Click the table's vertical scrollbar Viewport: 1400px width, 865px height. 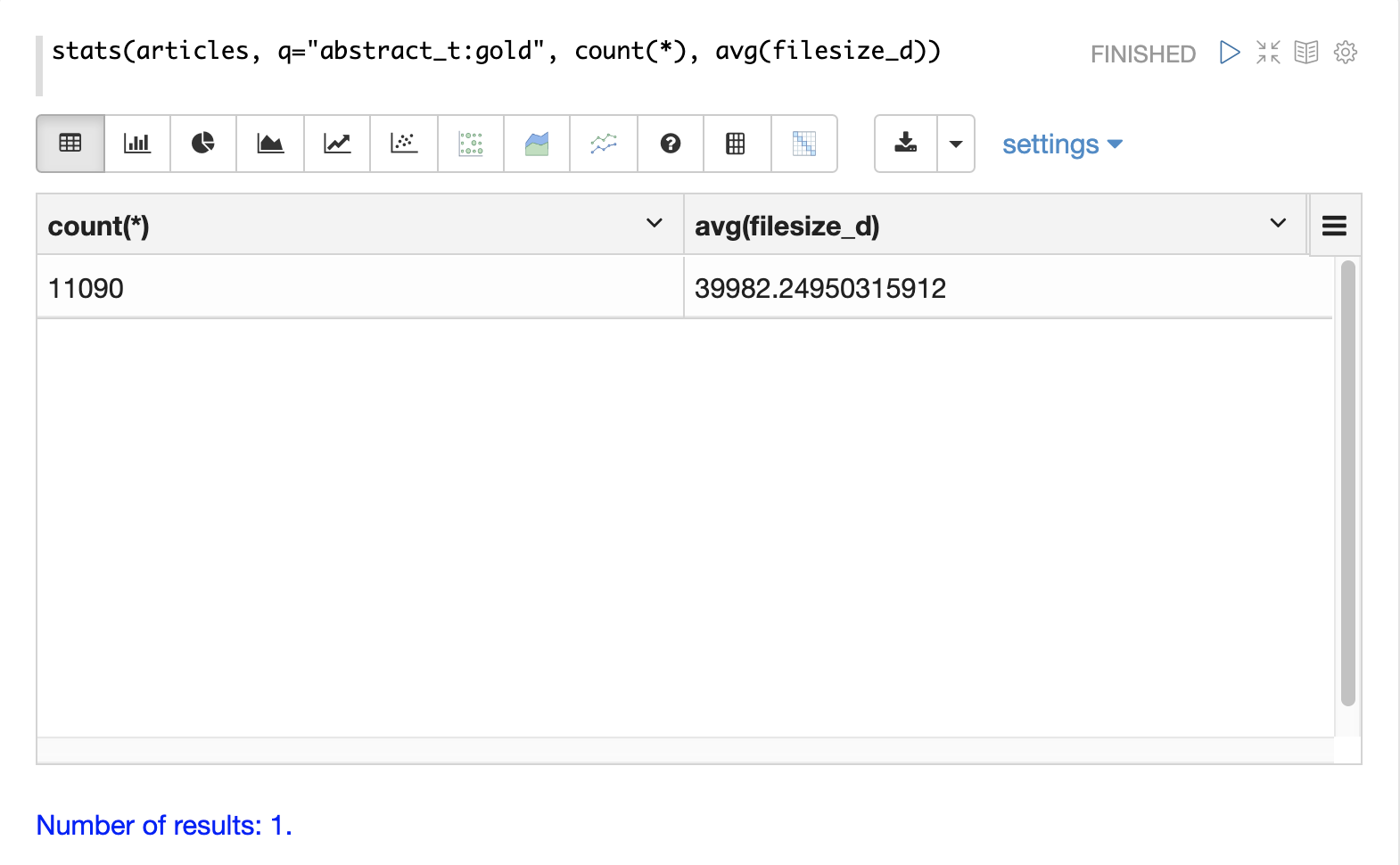coord(1347,482)
